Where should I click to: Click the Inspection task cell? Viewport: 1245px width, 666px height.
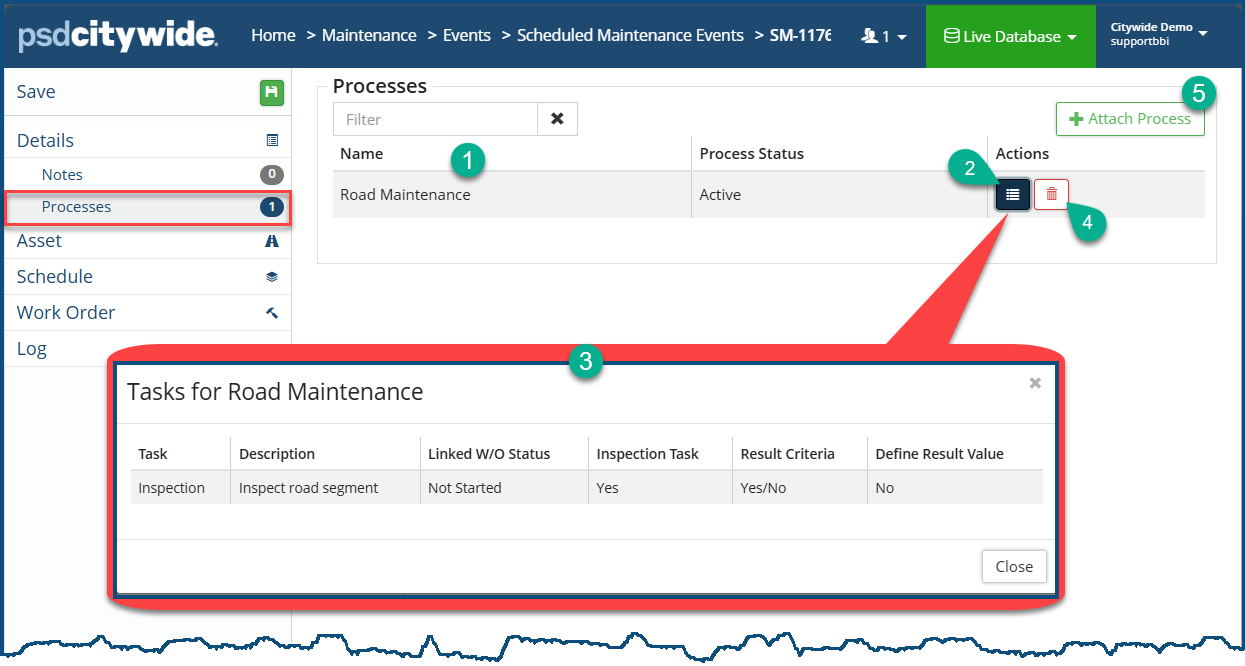tap(171, 488)
